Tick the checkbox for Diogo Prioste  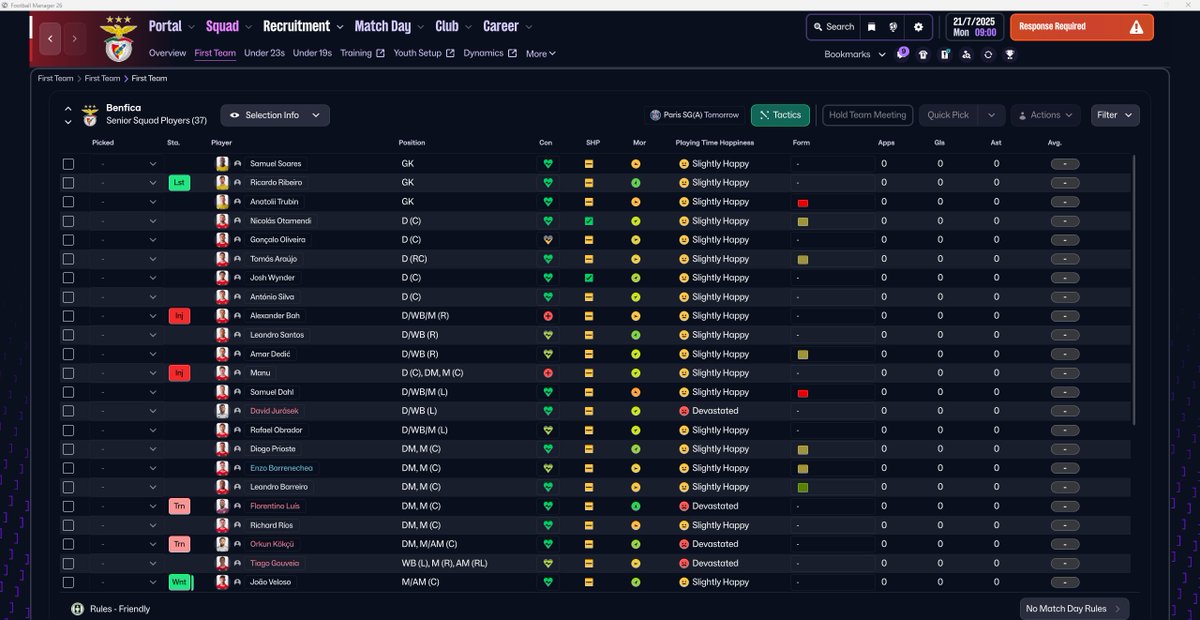coord(68,449)
